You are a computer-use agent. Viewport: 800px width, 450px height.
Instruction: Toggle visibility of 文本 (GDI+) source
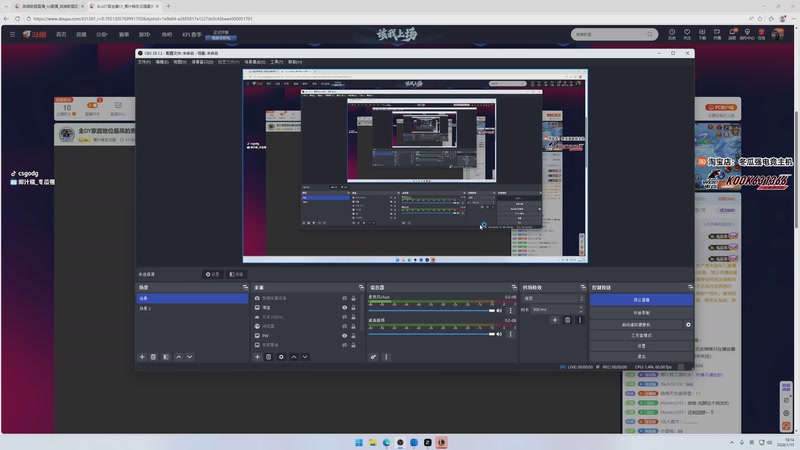344,317
